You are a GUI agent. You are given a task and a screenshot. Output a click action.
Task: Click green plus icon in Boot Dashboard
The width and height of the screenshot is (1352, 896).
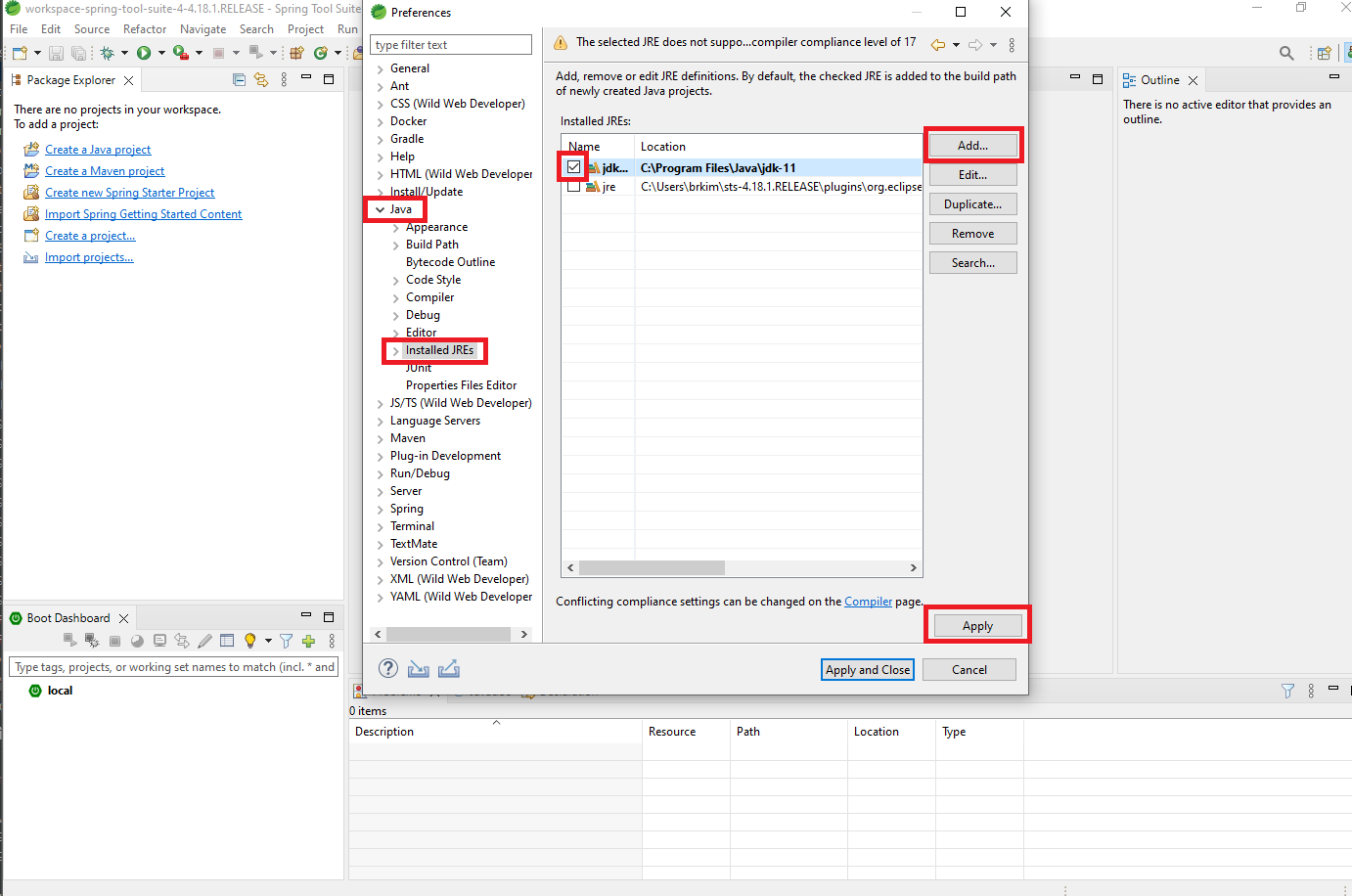tap(308, 641)
